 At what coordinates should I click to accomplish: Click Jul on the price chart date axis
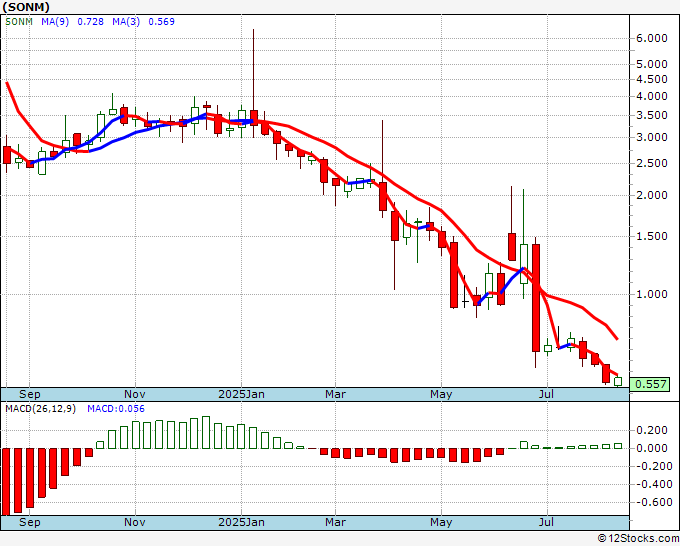click(547, 394)
